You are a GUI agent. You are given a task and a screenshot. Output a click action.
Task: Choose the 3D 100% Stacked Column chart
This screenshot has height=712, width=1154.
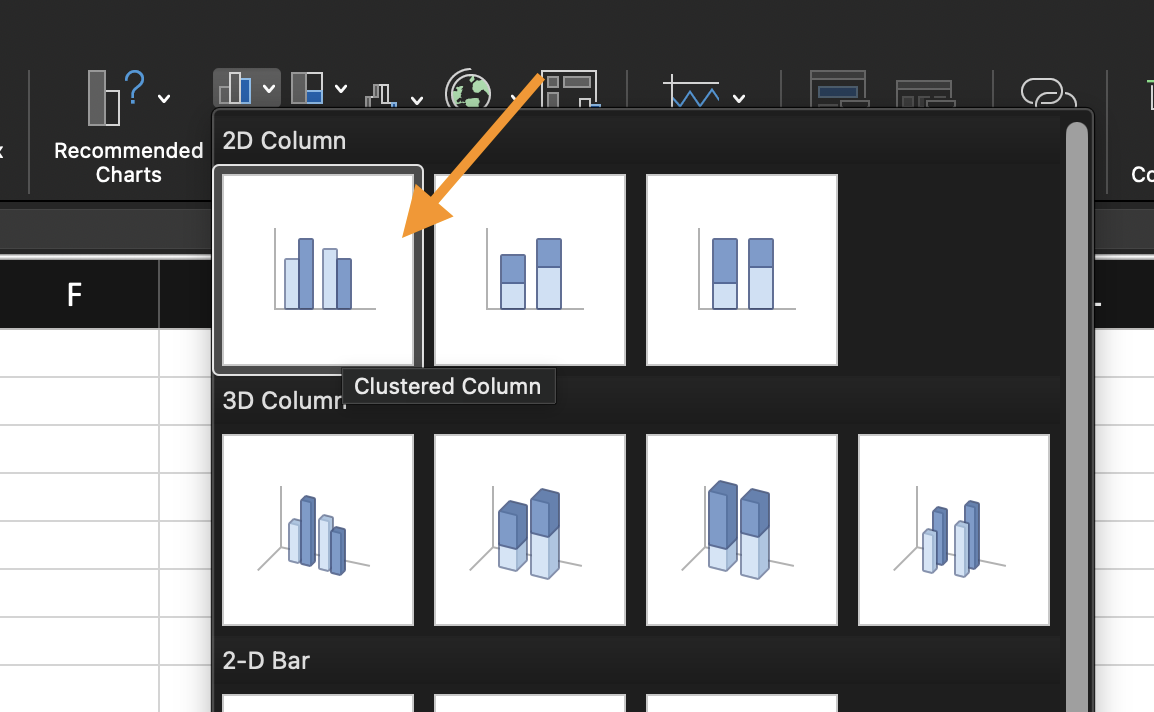(x=742, y=530)
